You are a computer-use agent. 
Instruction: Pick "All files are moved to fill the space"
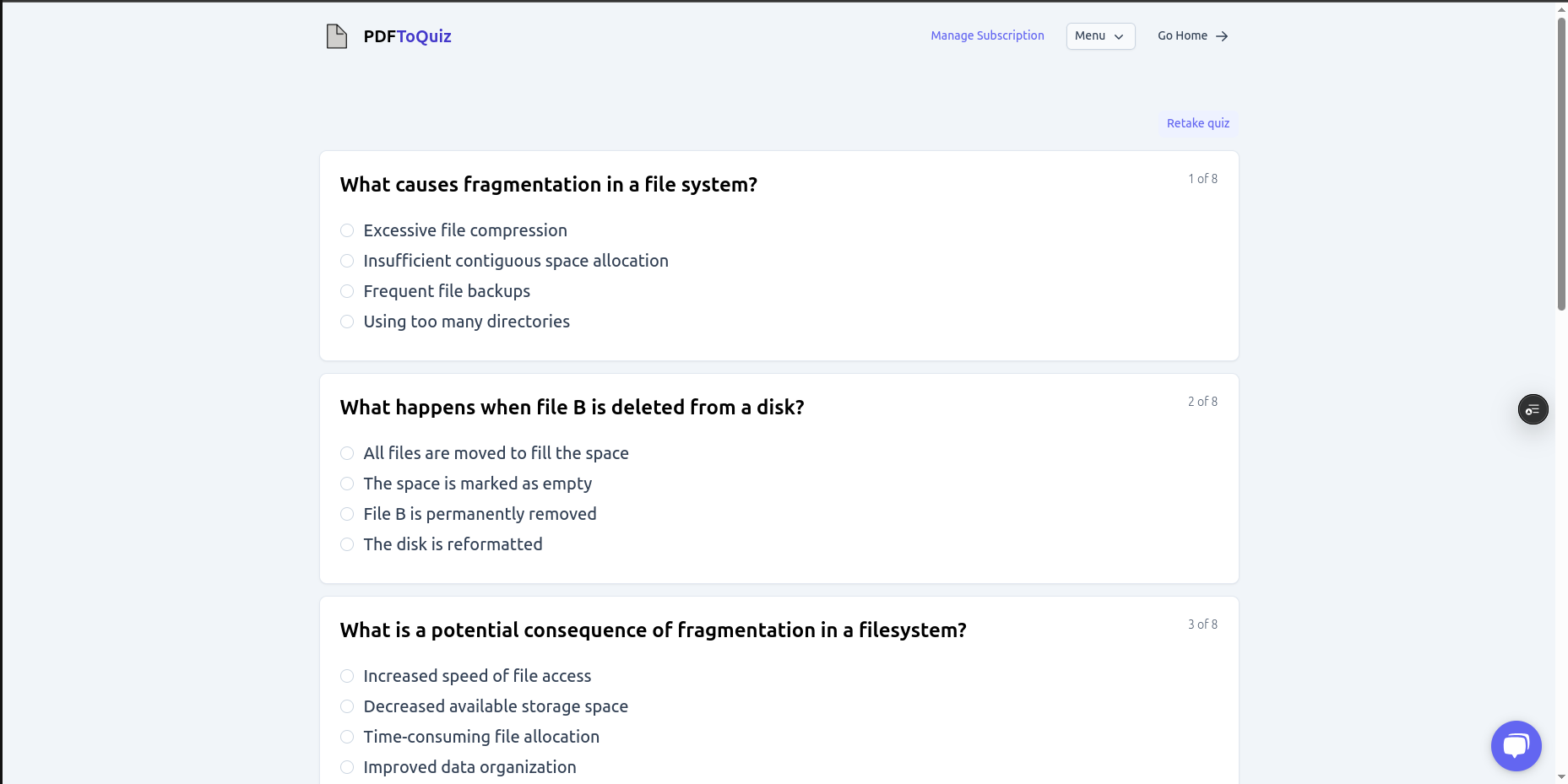click(347, 453)
